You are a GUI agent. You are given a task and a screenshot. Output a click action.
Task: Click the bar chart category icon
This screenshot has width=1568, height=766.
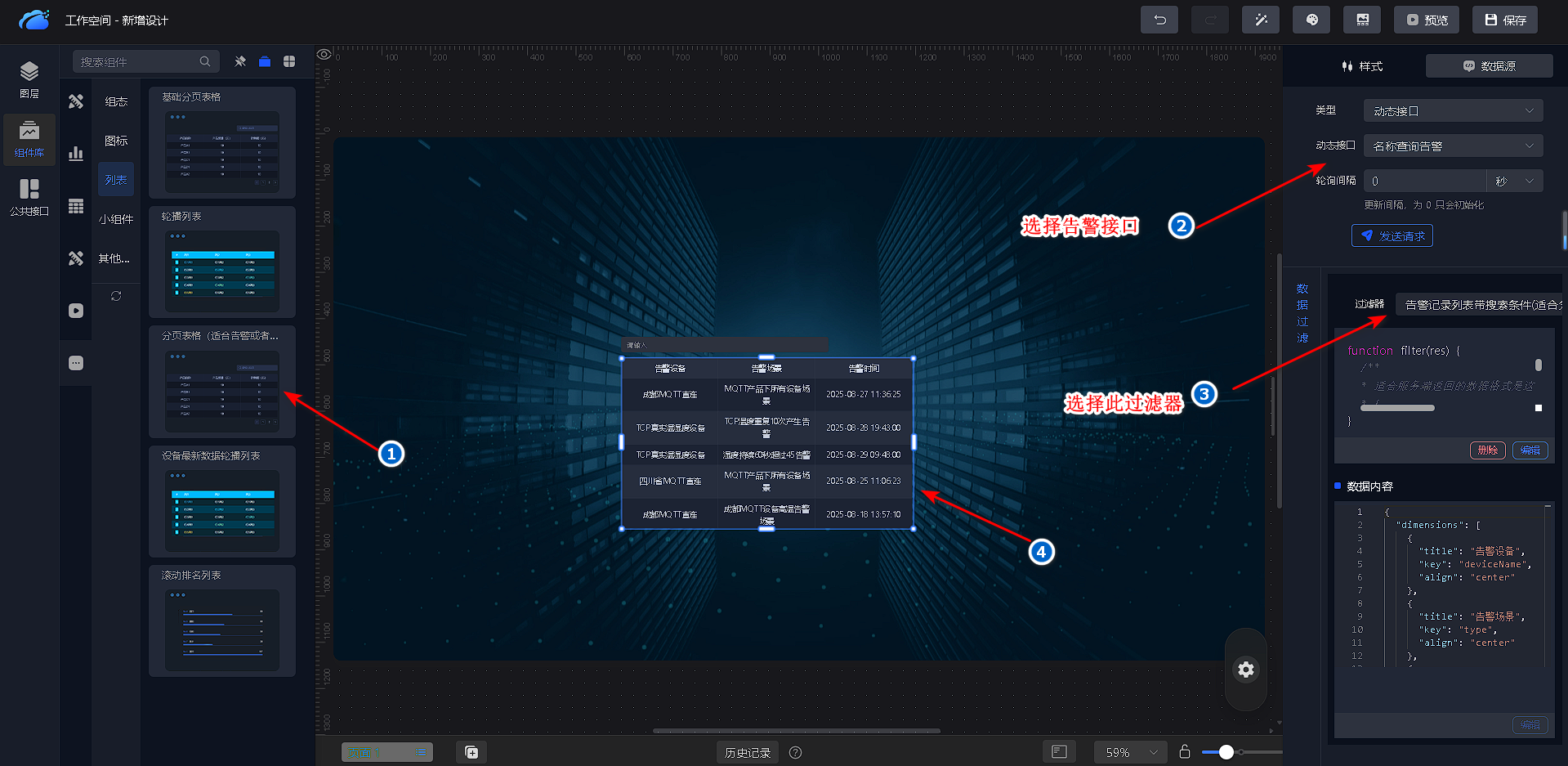click(x=76, y=154)
